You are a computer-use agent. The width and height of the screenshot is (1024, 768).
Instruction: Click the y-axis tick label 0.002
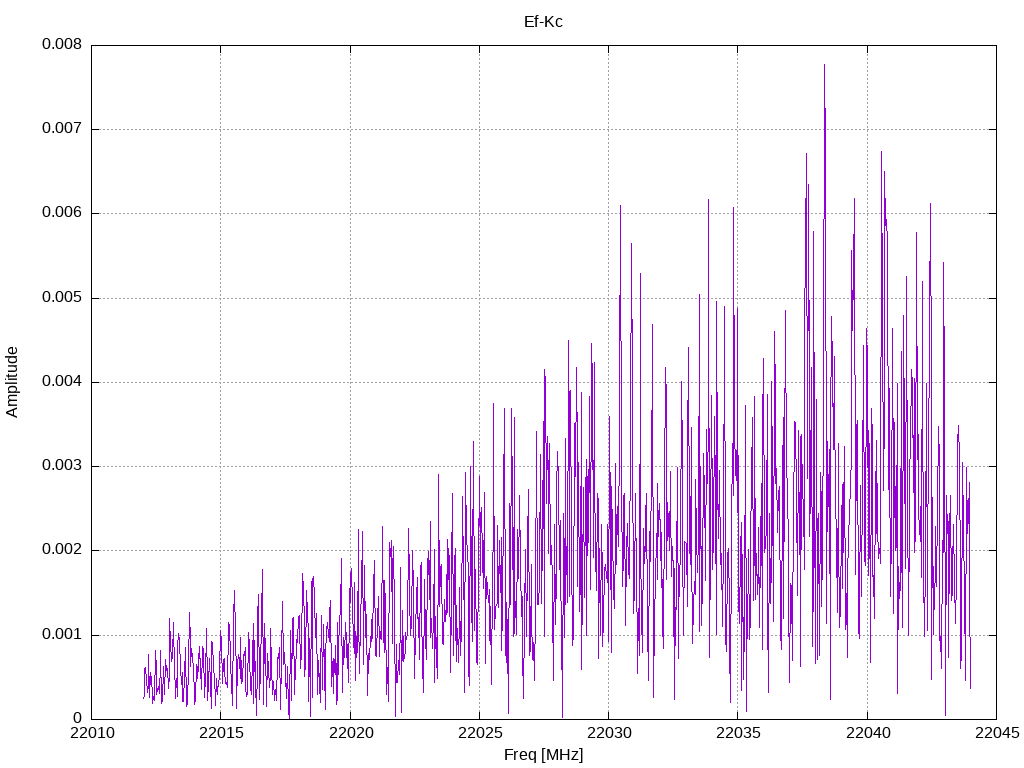click(62, 550)
